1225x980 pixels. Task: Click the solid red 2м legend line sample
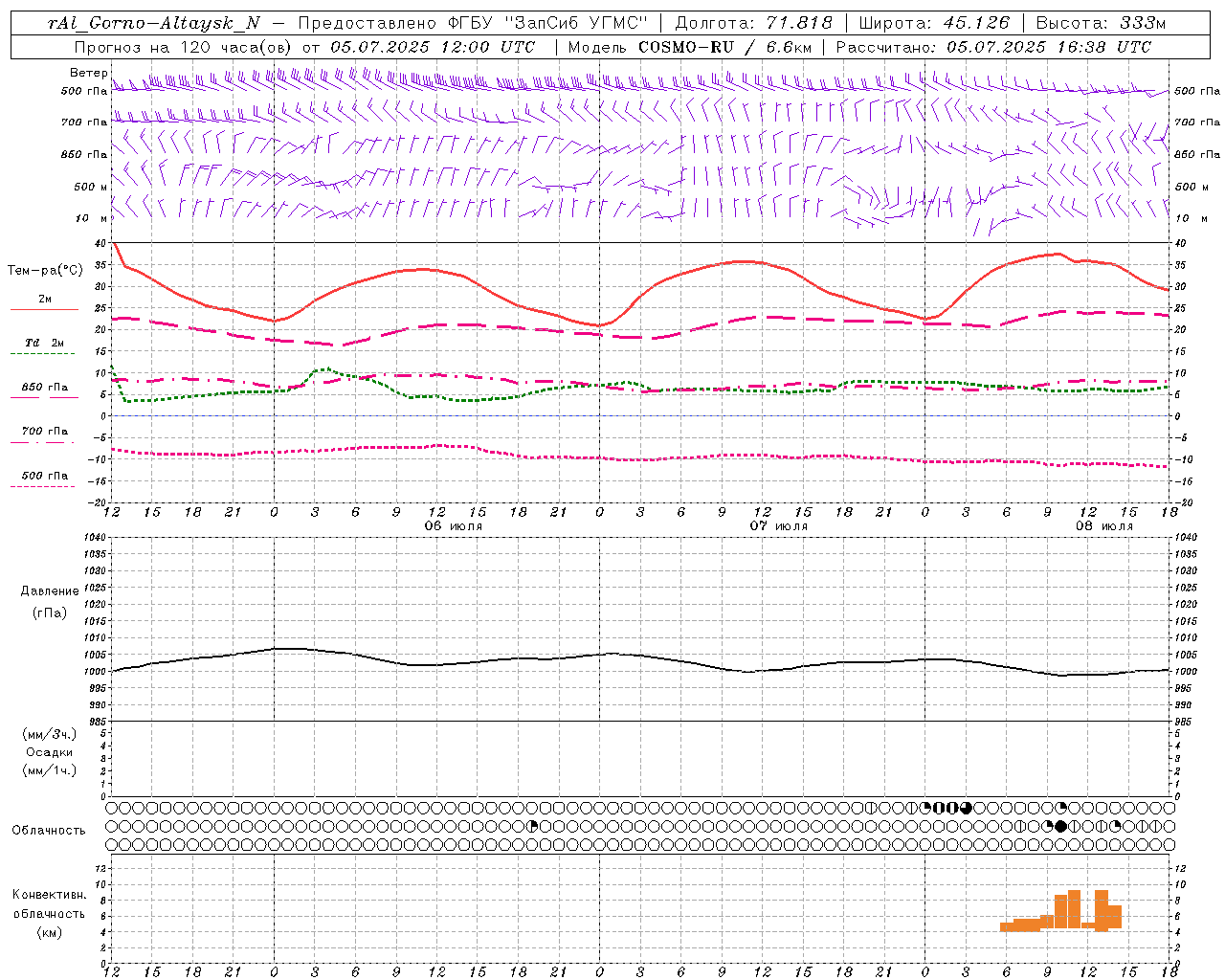pyautogui.click(x=44, y=310)
